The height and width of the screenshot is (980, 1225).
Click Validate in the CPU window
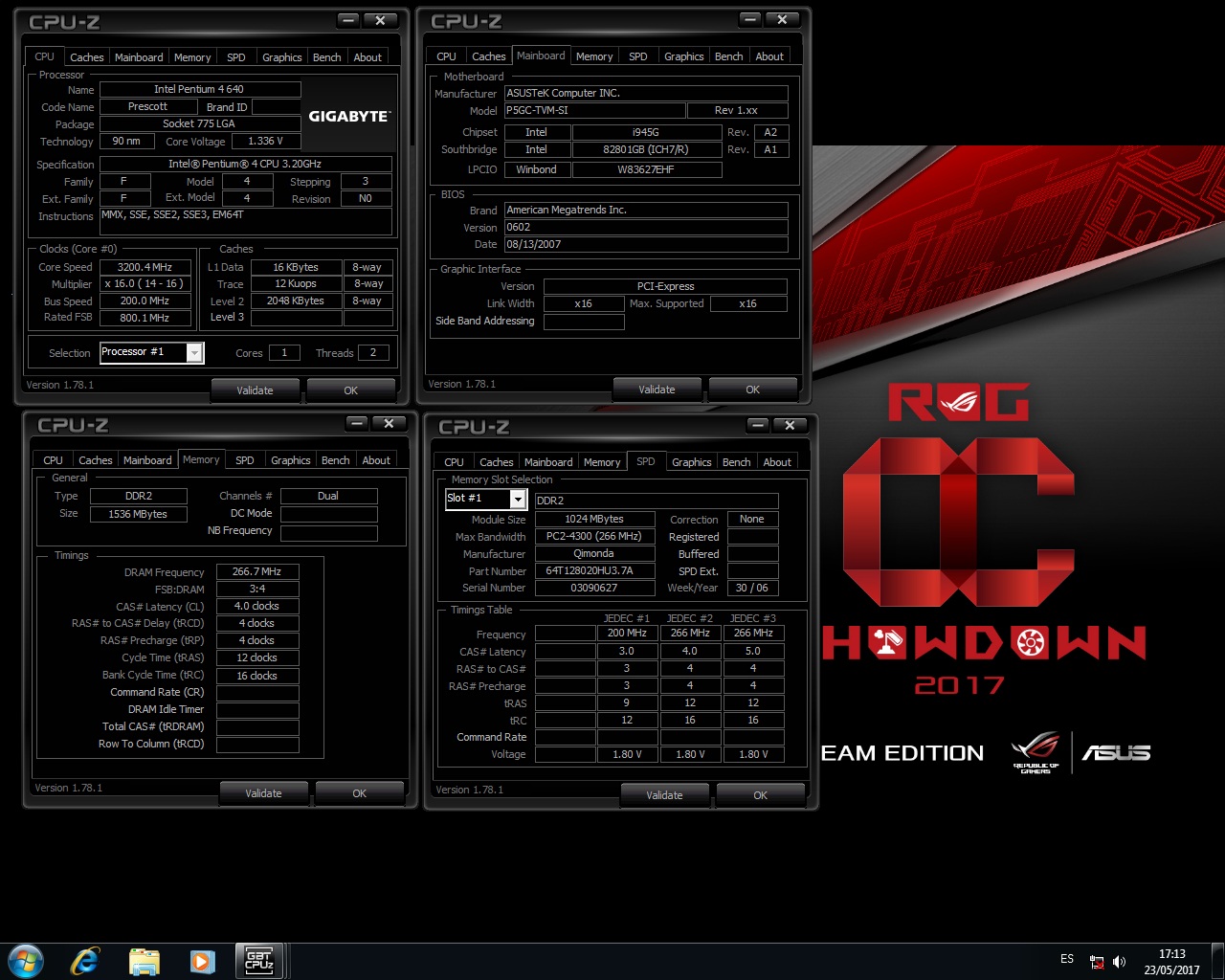255,390
